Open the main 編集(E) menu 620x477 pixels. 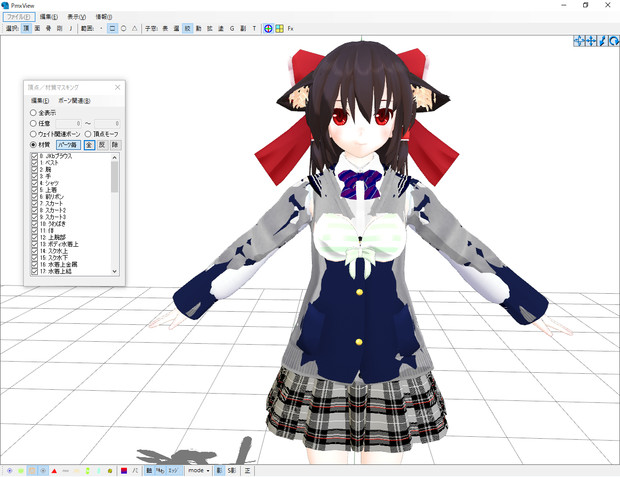point(49,17)
